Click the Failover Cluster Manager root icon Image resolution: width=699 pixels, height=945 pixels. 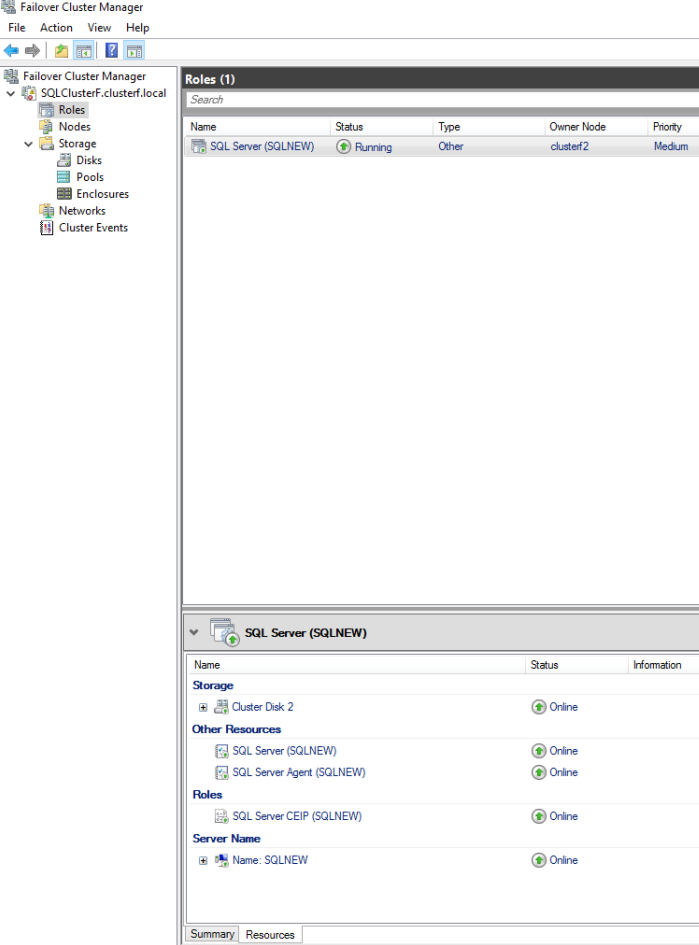coord(11,76)
